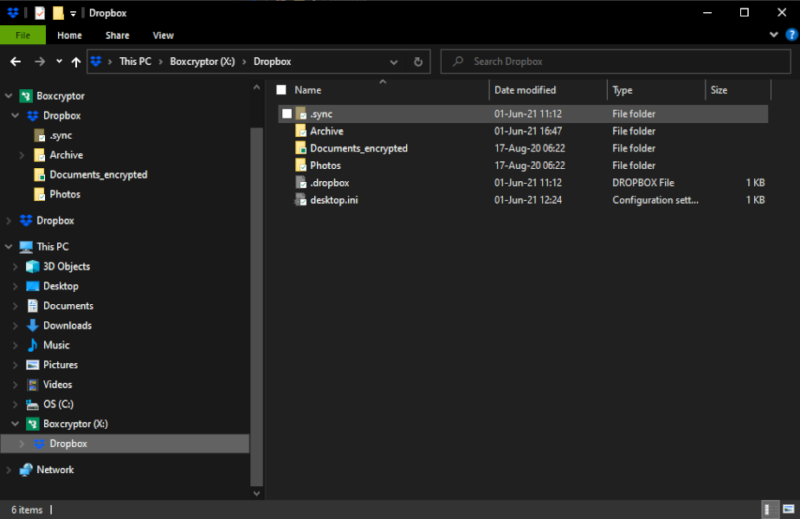Refresh the folder with the refresh icon
Image resolution: width=800 pixels, height=519 pixels.
[418, 62]
